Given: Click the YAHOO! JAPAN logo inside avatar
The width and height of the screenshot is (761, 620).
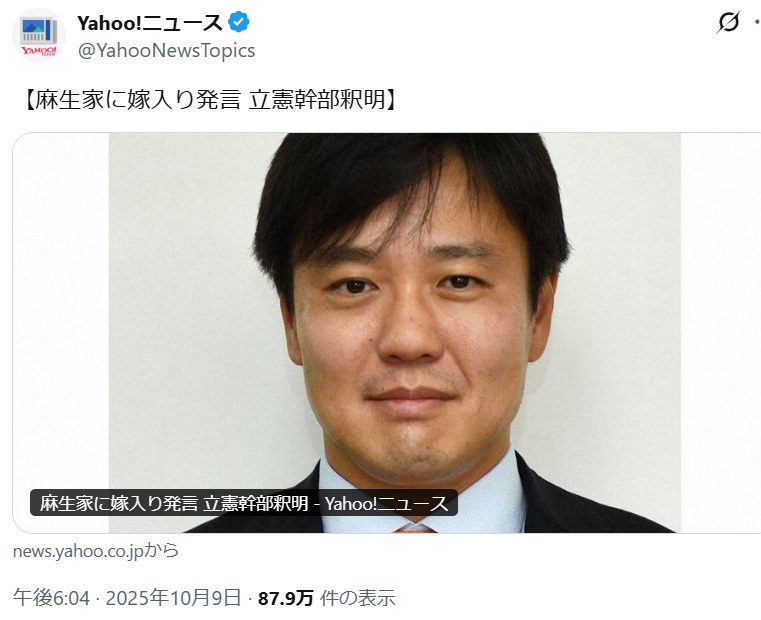Looking at the screenshot, I should pos(39,51).
